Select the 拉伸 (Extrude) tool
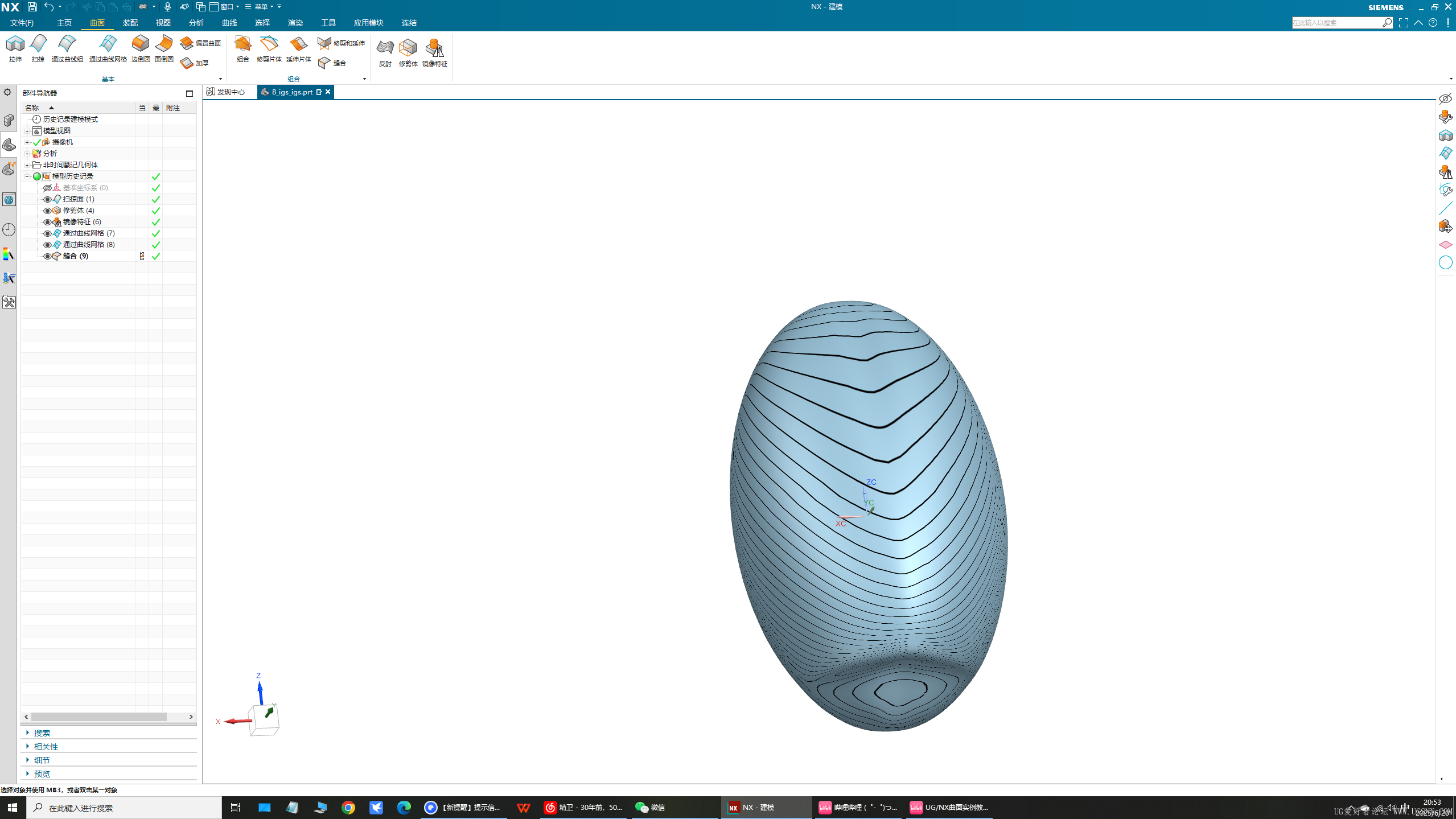 pos(15,49)
